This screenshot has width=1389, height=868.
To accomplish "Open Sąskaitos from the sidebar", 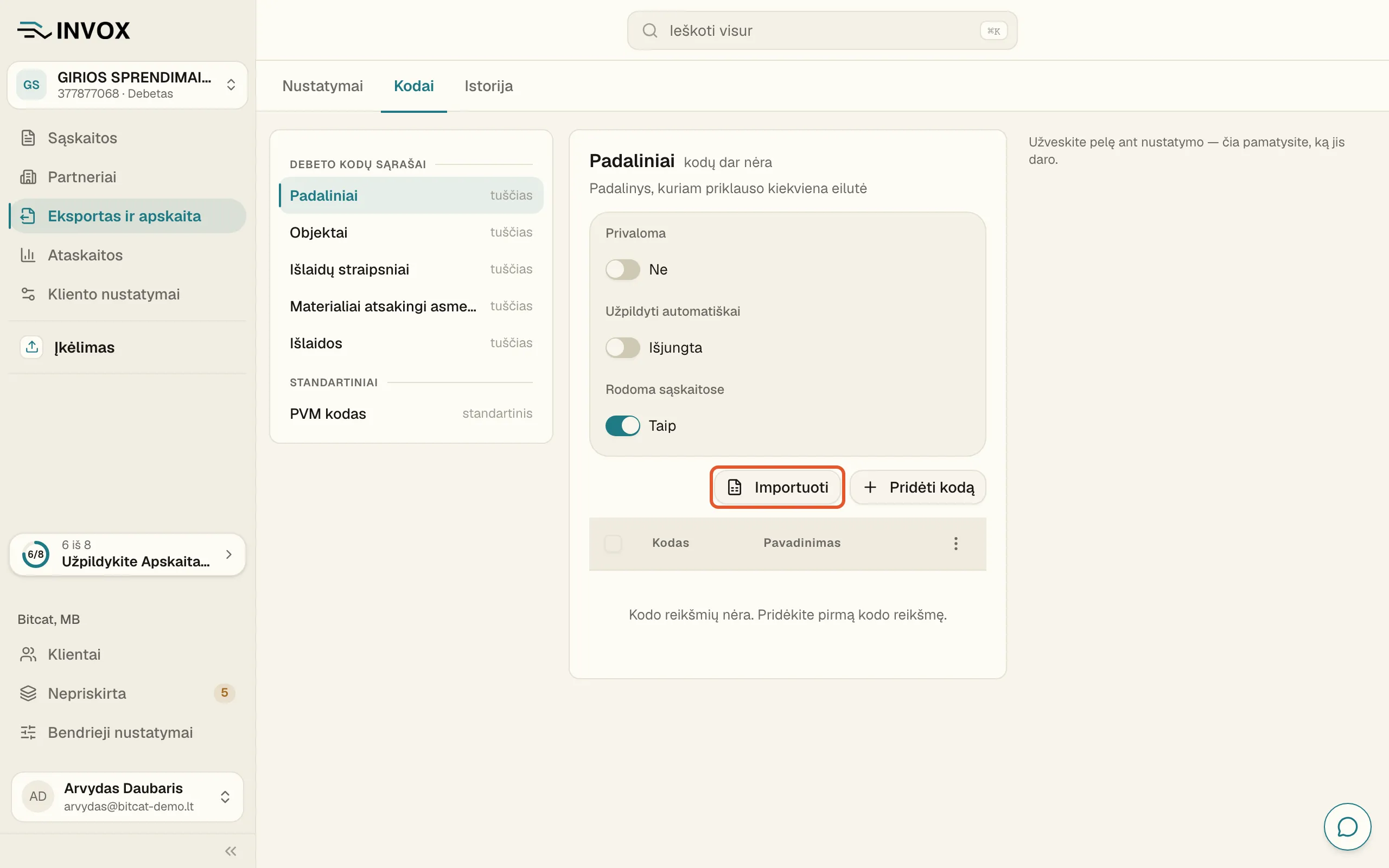I will click(128, 138).
